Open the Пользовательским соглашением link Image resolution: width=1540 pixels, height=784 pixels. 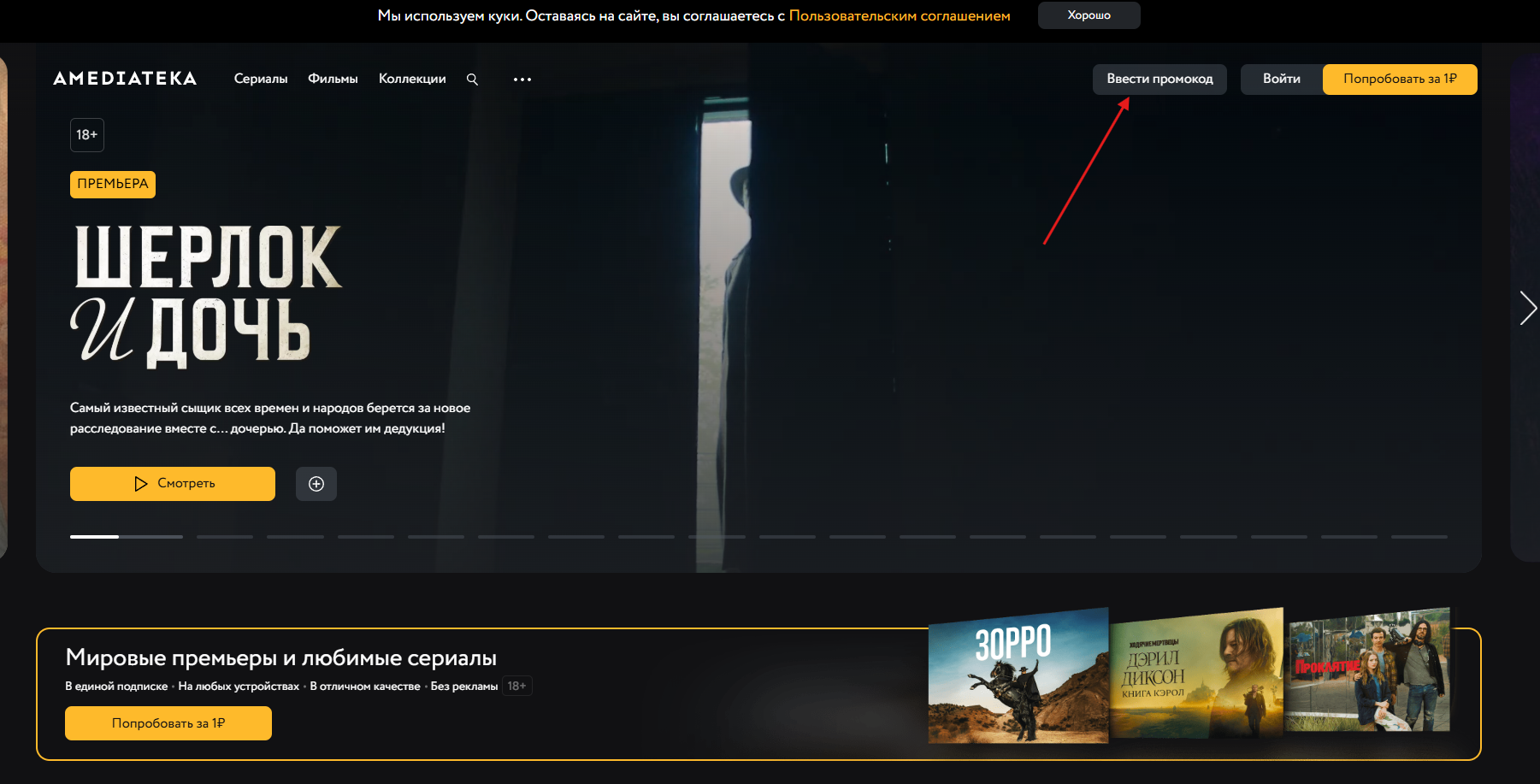[900, 15]
